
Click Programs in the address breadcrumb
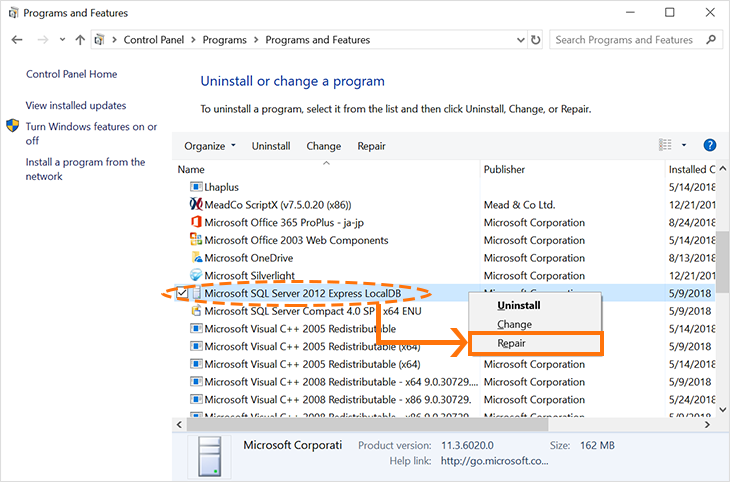pyautogui.click(x=224, y=40)
